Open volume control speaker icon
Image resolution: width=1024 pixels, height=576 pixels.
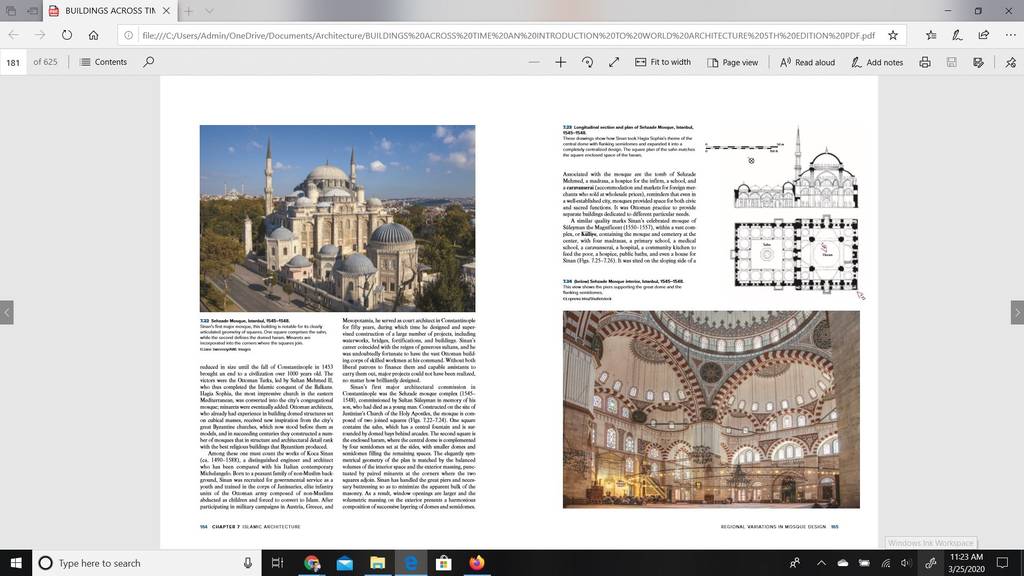click(906, 563)
